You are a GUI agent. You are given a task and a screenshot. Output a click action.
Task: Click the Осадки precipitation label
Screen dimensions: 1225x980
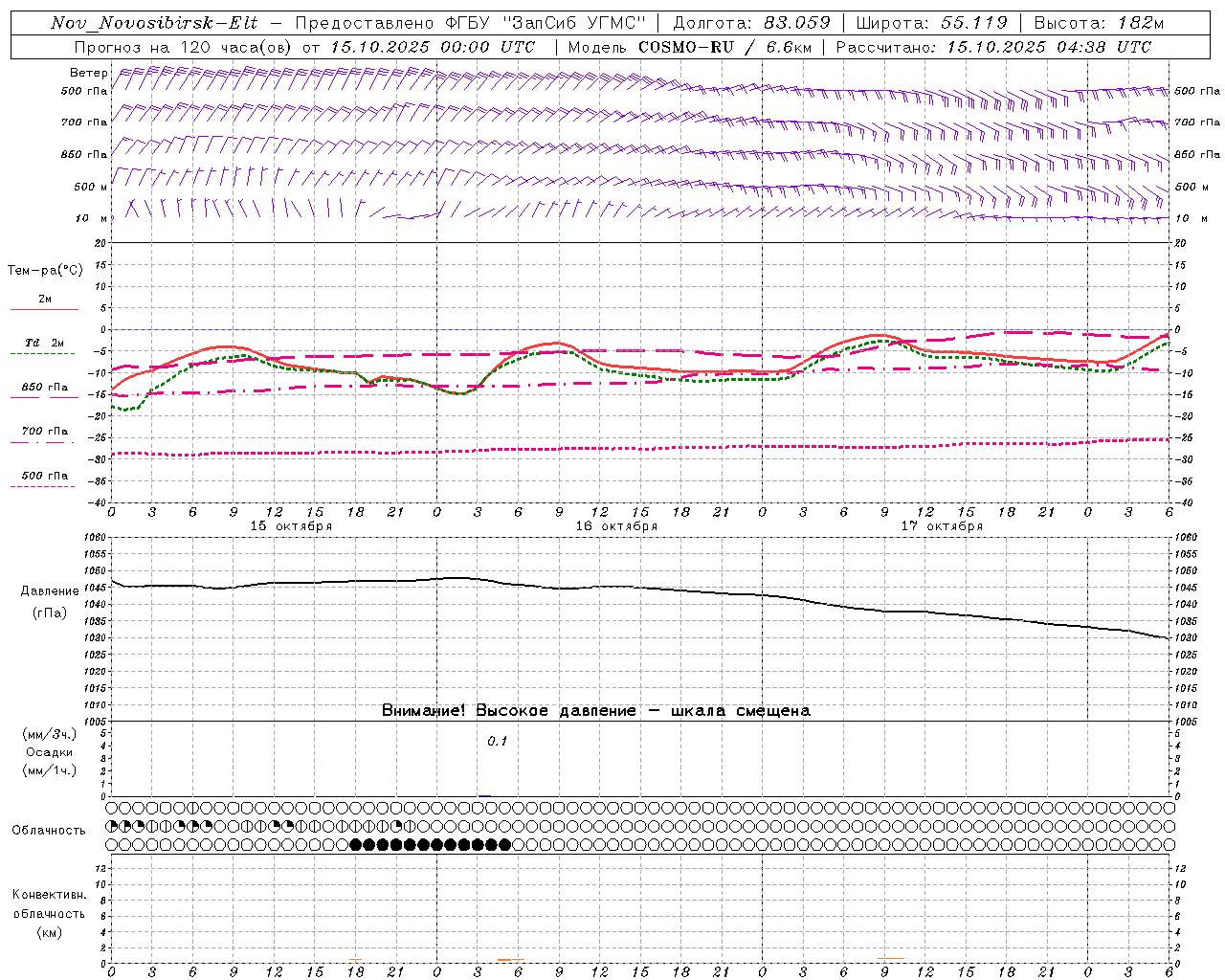click(x=50, y=752)
